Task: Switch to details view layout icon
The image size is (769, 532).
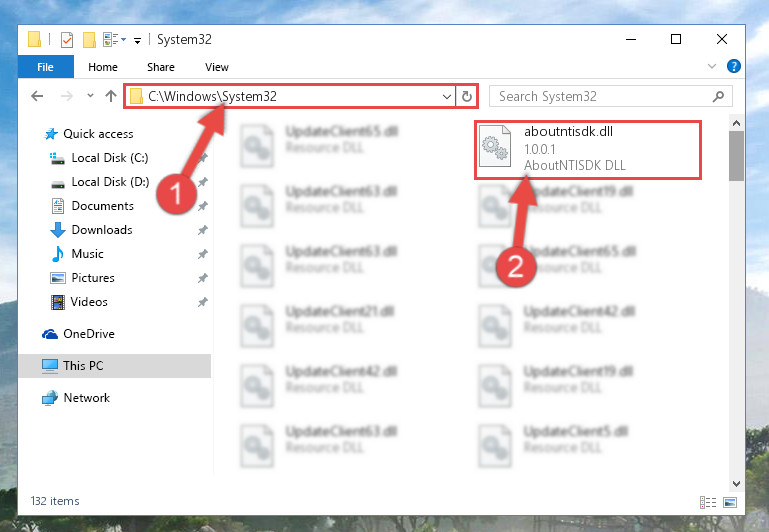Action: tap(708, 502)
